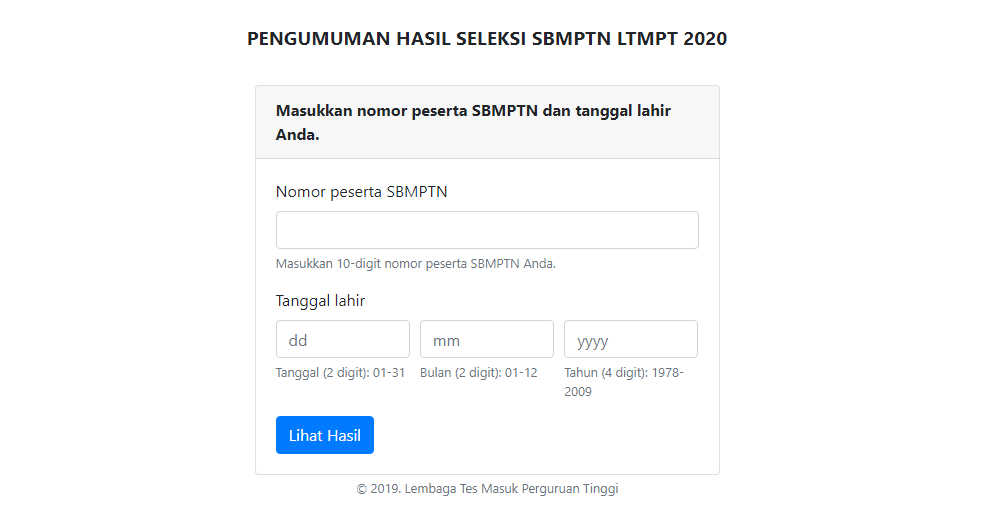Click the "Tanggal lahir" label

coord(320,301)
